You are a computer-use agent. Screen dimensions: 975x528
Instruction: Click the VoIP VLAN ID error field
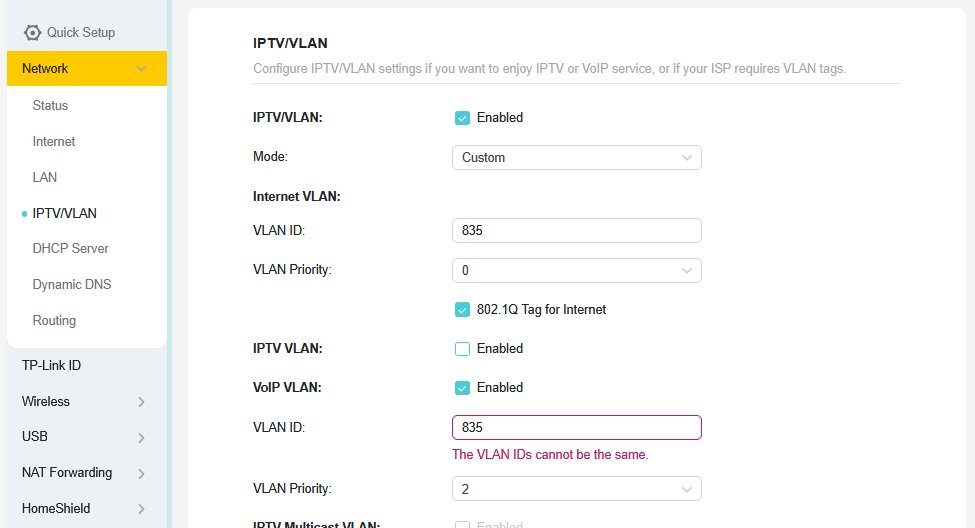pos(576,428)
